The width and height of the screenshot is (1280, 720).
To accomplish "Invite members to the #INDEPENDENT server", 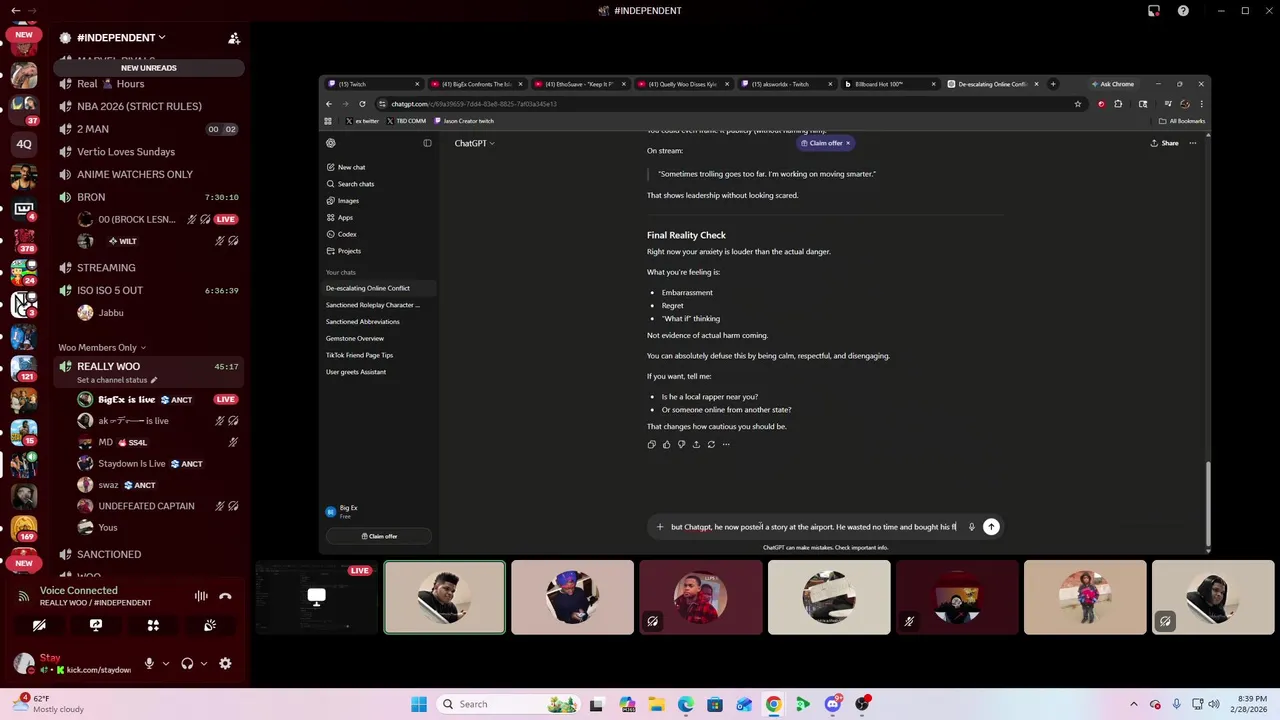I will point(234,38).
